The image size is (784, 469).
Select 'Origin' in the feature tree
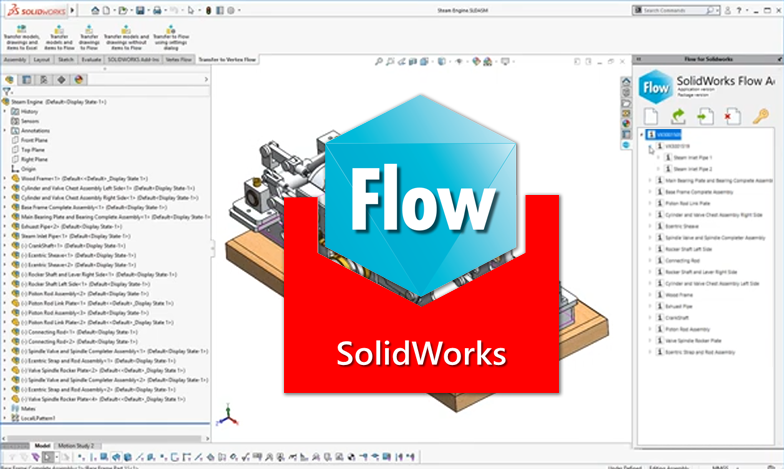28,169
